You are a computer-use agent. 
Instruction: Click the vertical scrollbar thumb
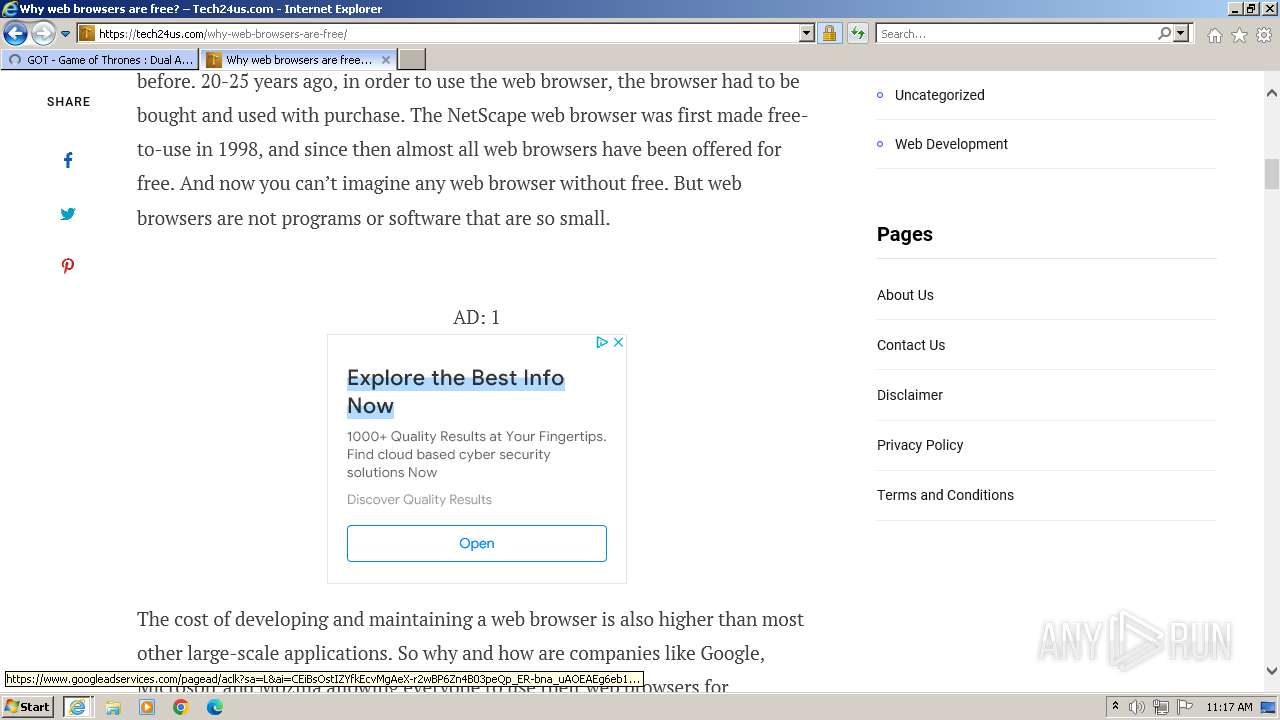tap(1272, 174)
